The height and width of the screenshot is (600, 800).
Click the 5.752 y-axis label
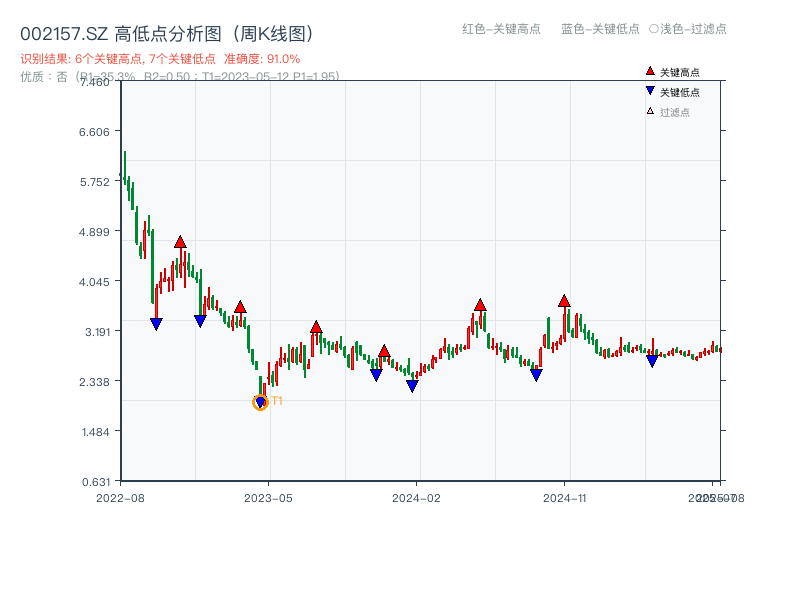(94, 182)
